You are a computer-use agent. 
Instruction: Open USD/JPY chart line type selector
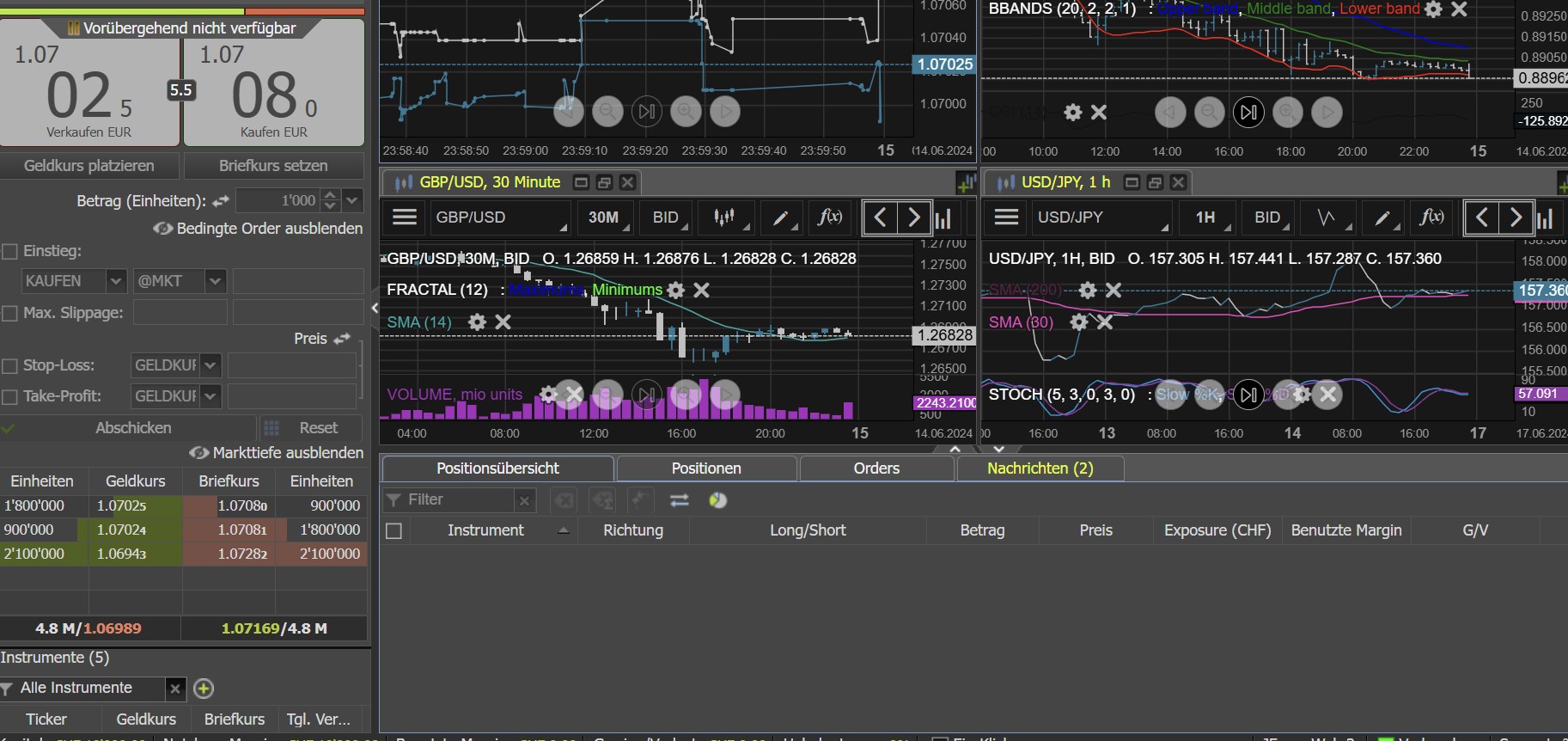pyautogui.click(x=1327, y=217)
